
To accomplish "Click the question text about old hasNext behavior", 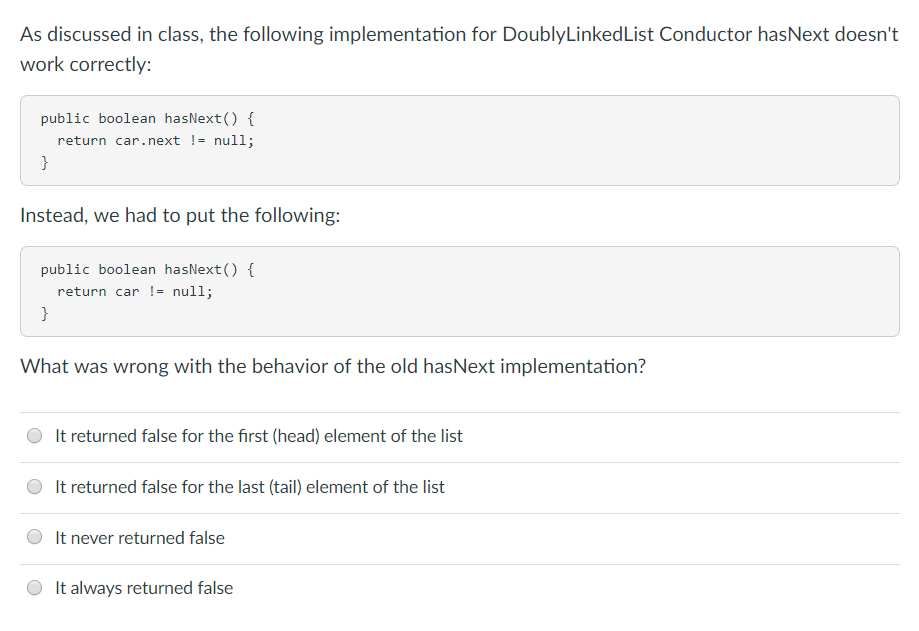I will point(333,366).
